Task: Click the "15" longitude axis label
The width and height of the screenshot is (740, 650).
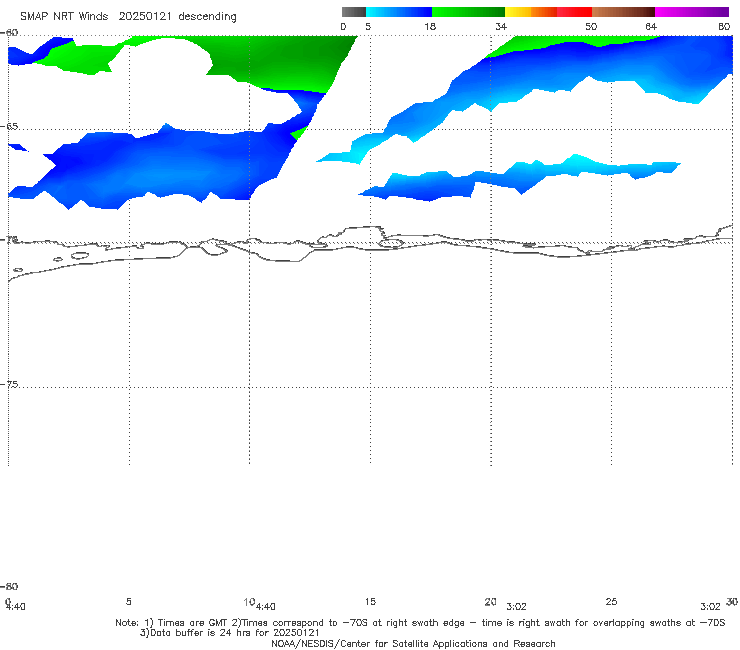Action: [x=370, y=601]
